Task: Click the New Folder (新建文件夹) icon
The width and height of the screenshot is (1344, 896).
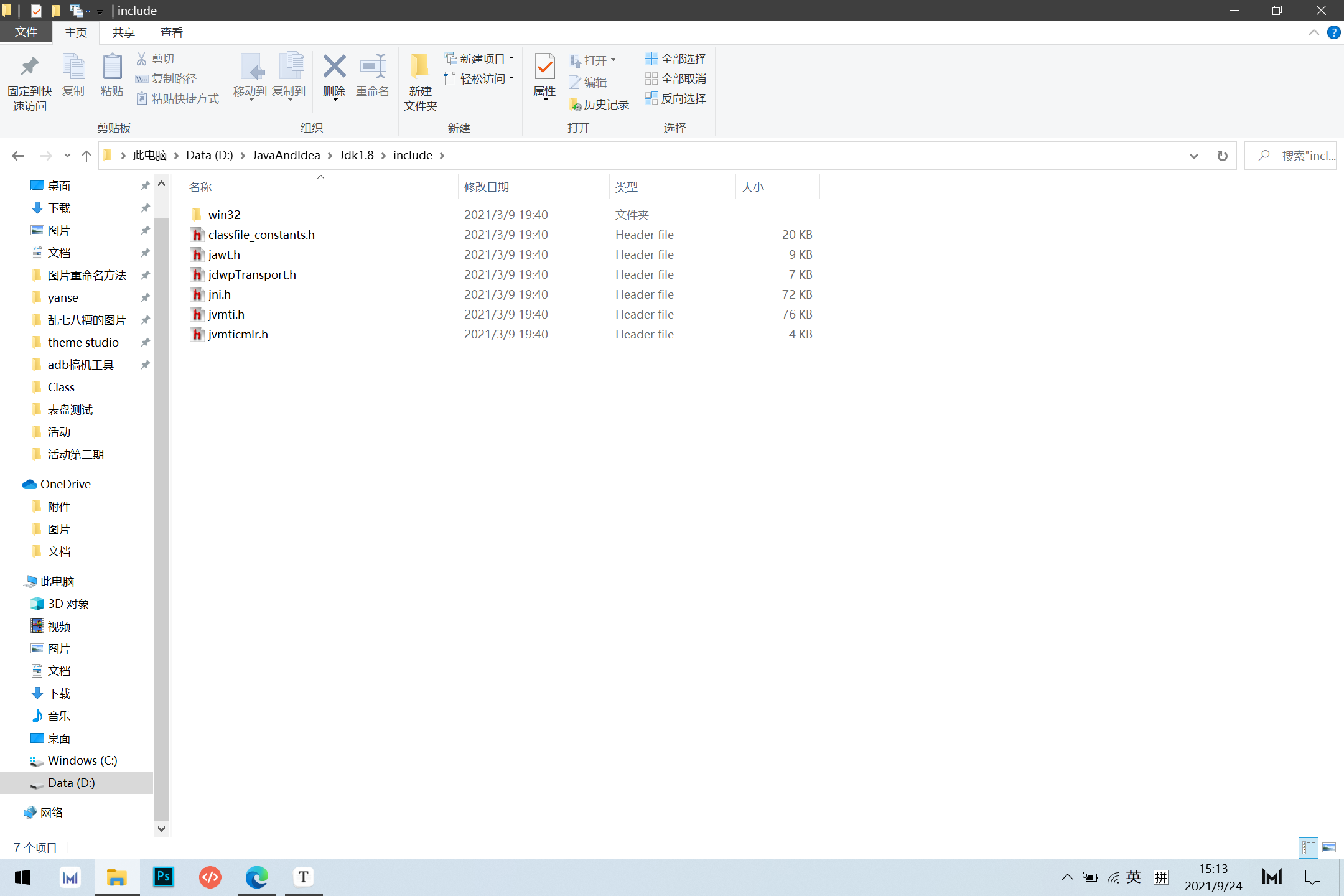Action: 420,67
